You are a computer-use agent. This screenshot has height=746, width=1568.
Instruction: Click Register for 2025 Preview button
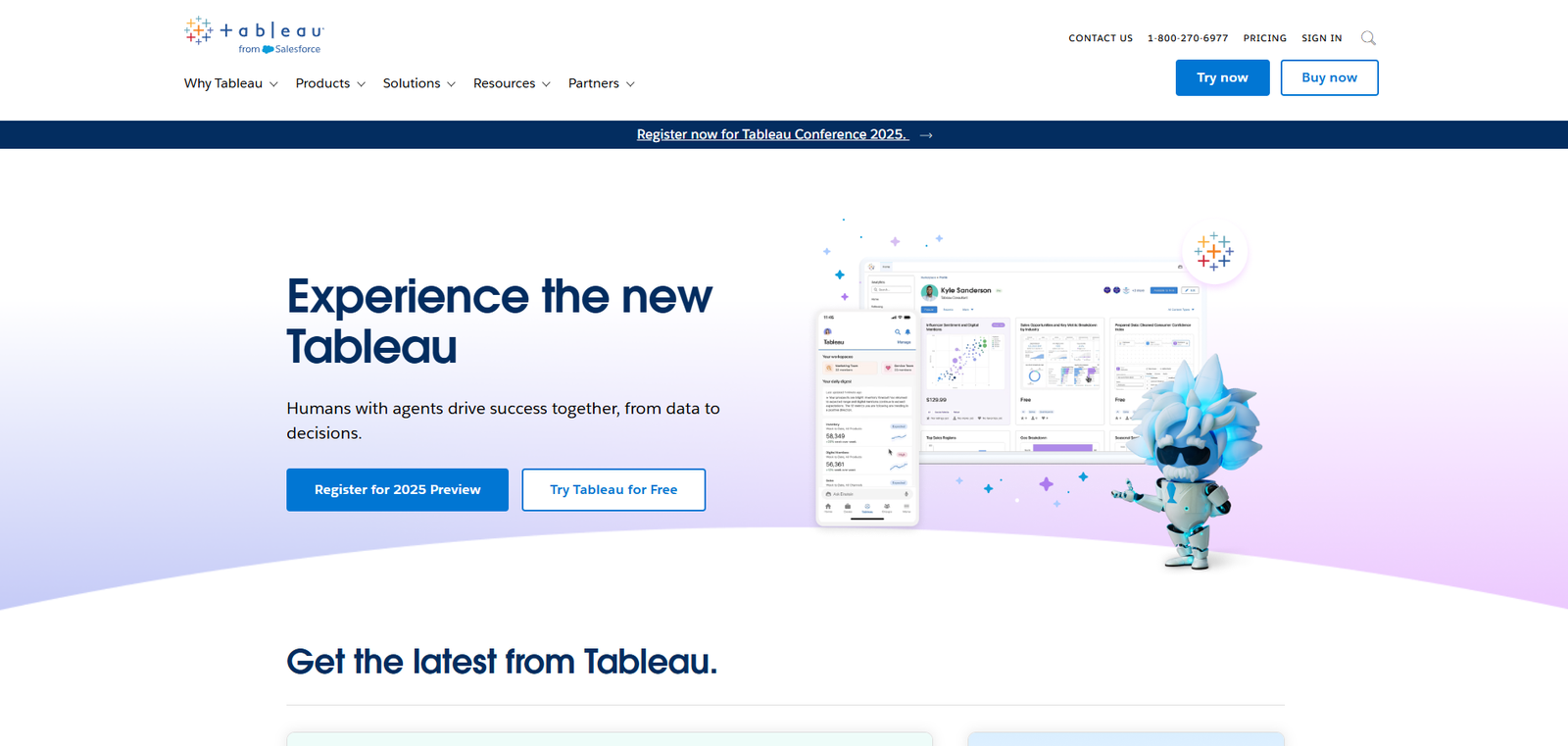(x=397, y=489)
